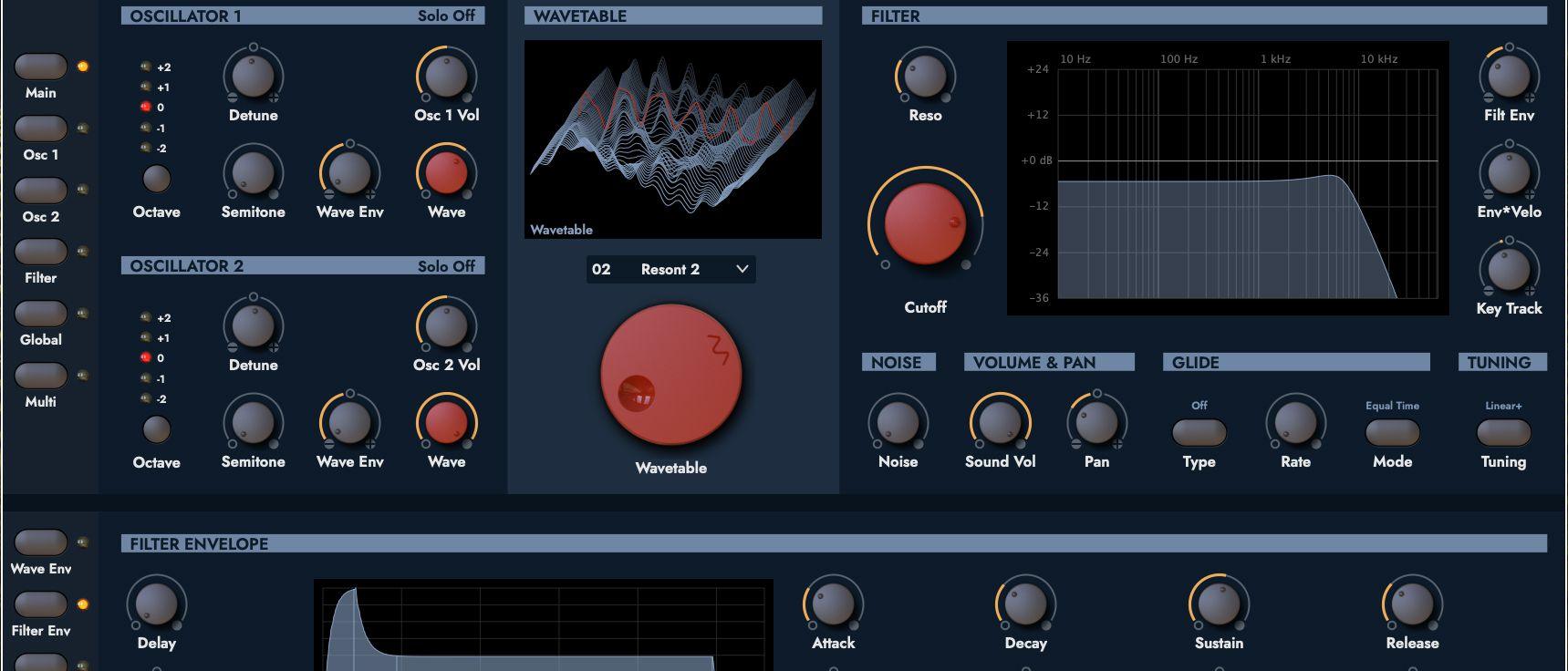Click the large red Wavetable knob
Viewport: 1568px width, 671px height.
click(670, 376)
